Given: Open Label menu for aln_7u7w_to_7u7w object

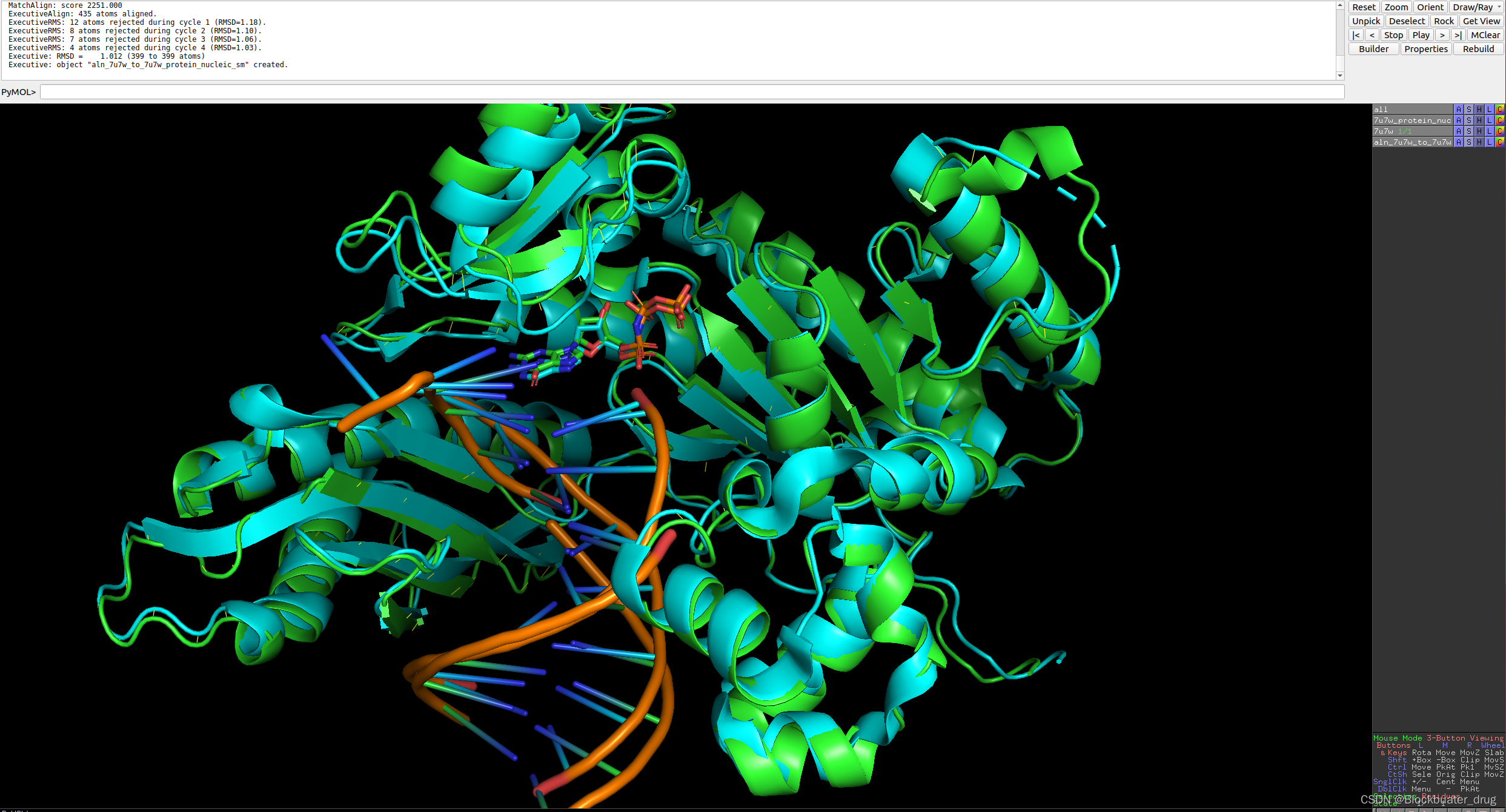Looking at the screenshot, I should (x=1490, y=142).
